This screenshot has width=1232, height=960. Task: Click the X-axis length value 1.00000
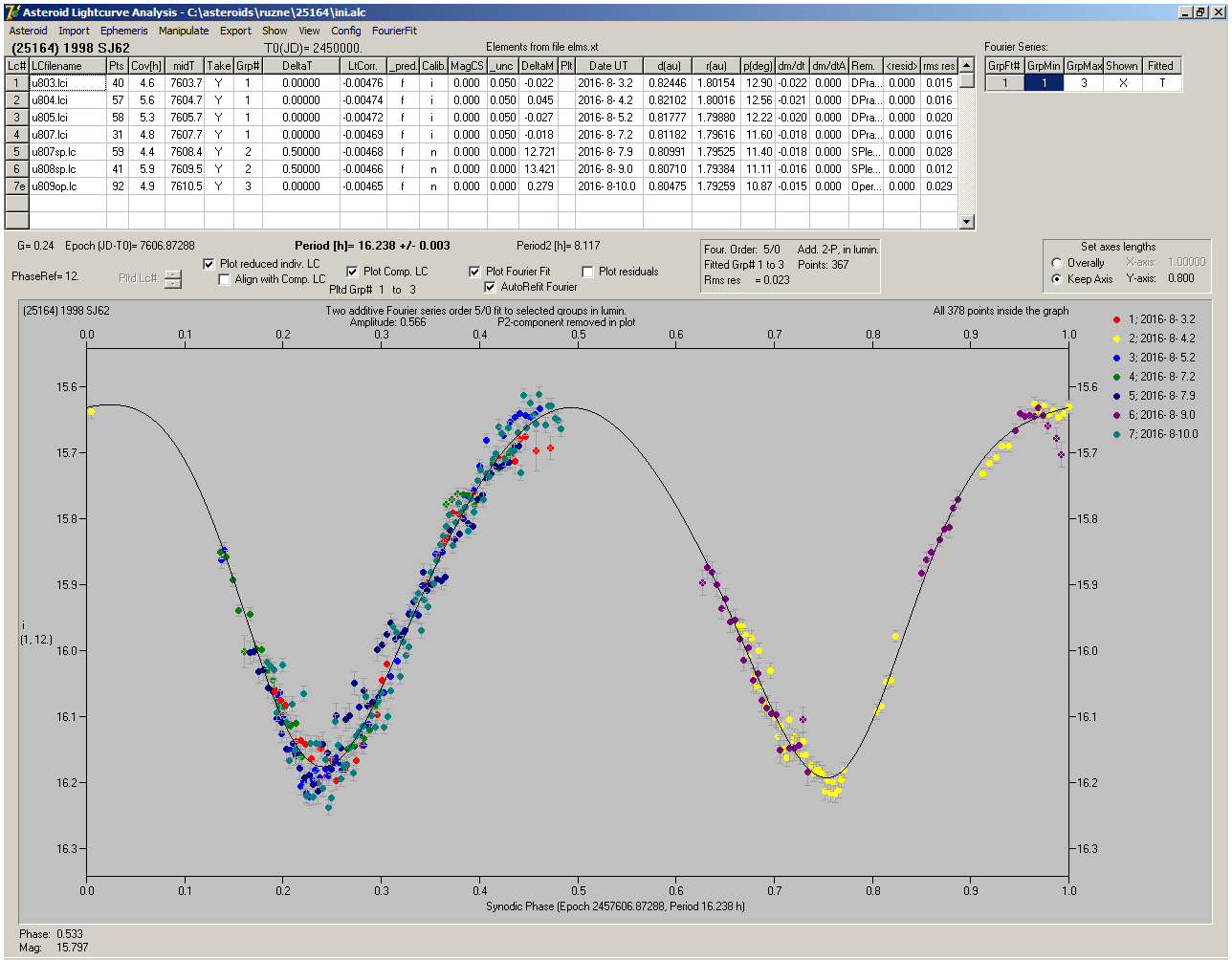[1186, 262]
